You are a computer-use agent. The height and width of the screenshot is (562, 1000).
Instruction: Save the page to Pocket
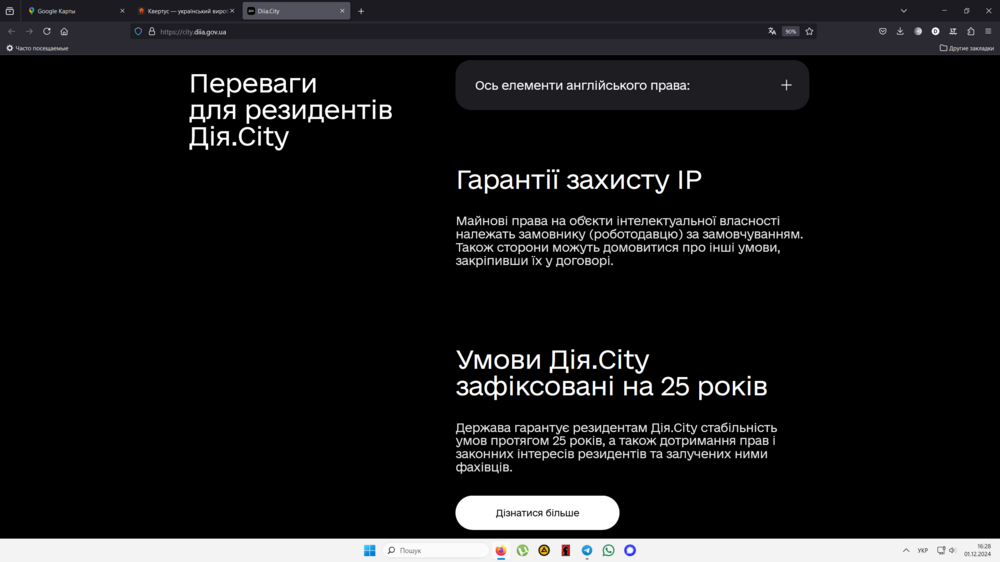[x=883, y=31]
